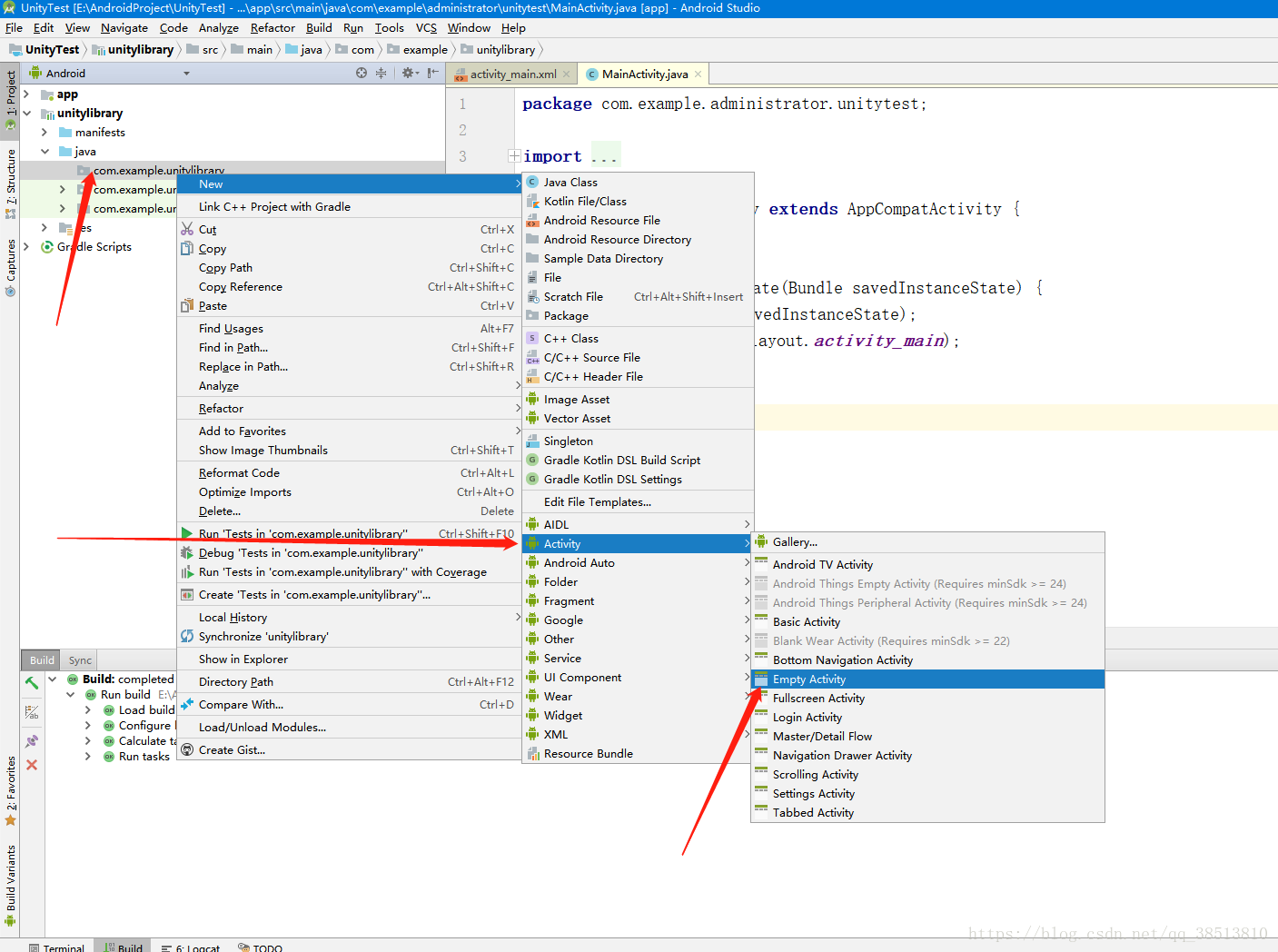Click the Gallery icon in Activity submenu

[761, 541]
